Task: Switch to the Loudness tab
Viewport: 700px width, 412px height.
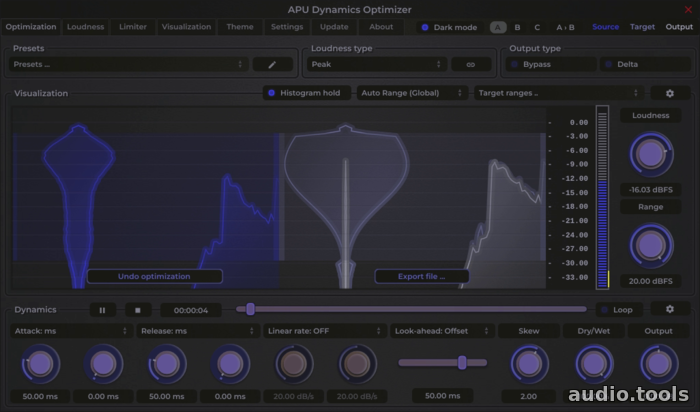Action: click(85, 27)
